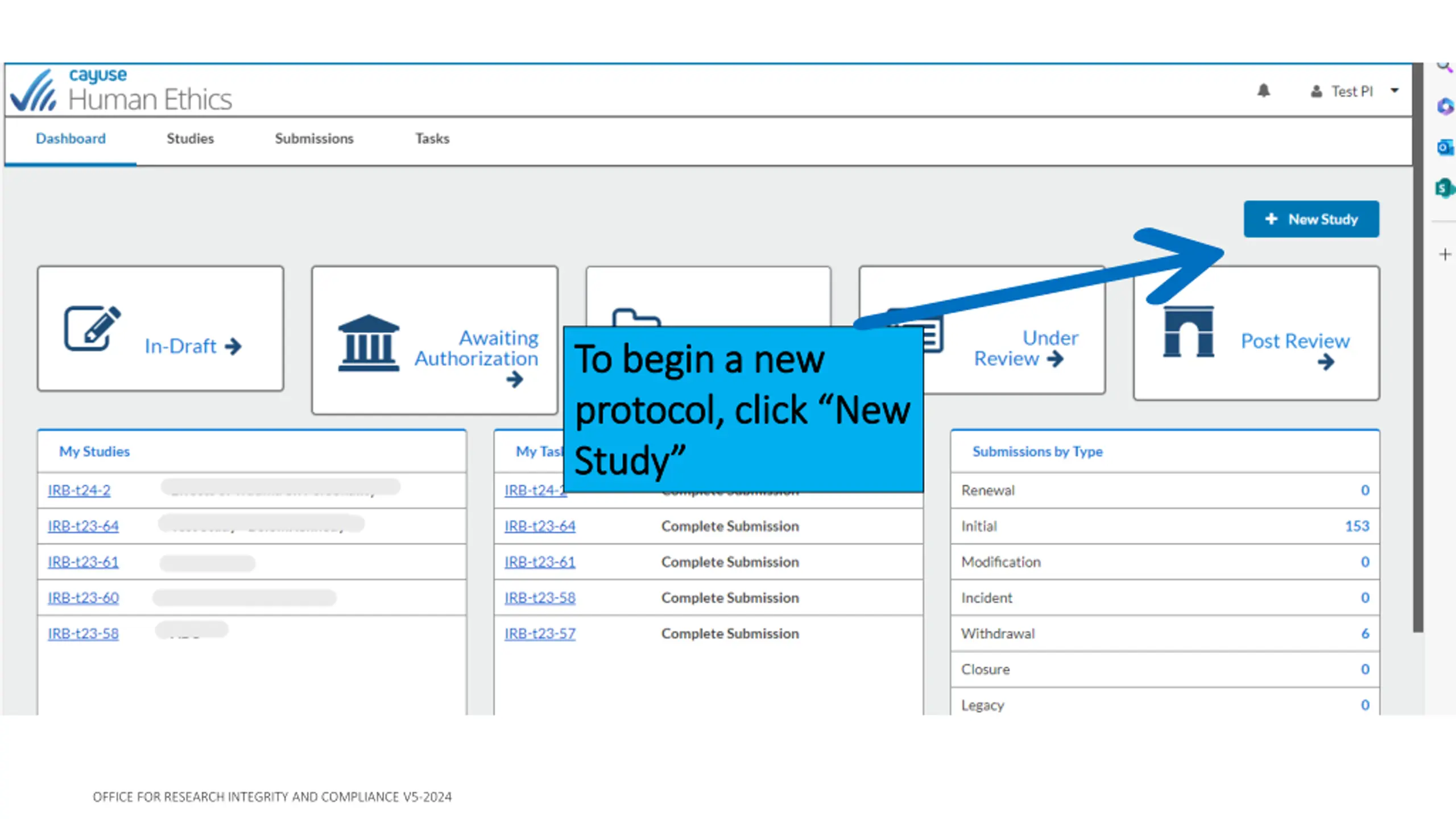This screenshot has height=819, width=1456.
Task: Click the browser vertical scrollbar
Action: tap(1418, 347)
